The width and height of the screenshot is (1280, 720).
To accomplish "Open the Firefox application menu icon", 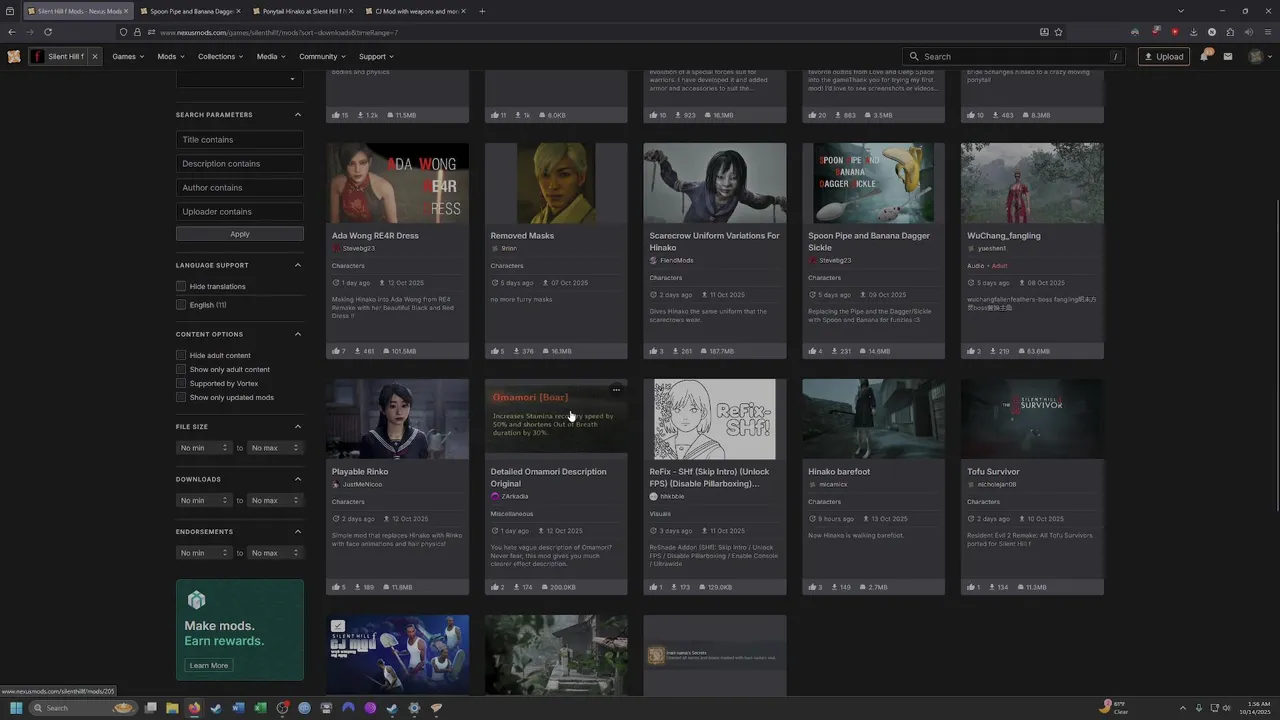I will (1266, 32).
